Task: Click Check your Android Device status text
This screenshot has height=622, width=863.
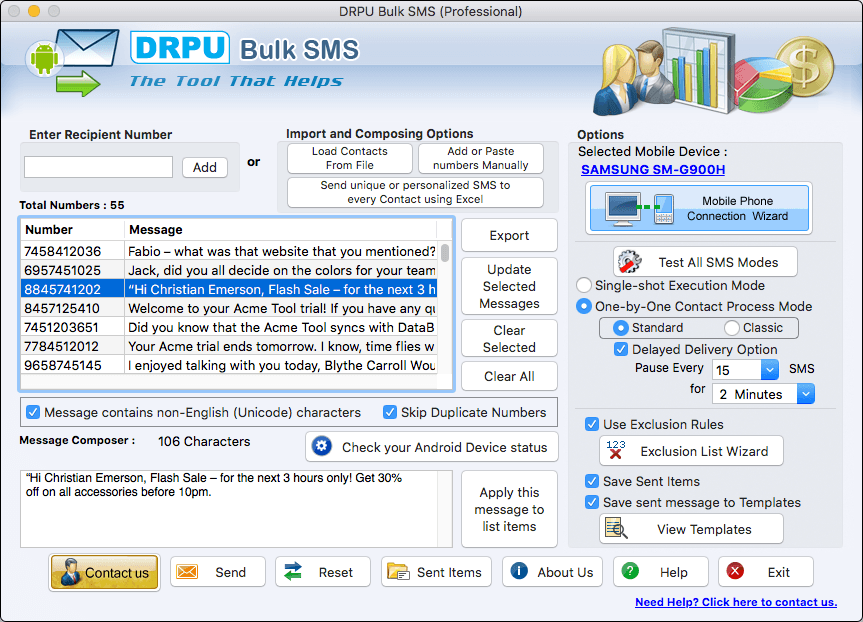Action: (x=445, y=447)
